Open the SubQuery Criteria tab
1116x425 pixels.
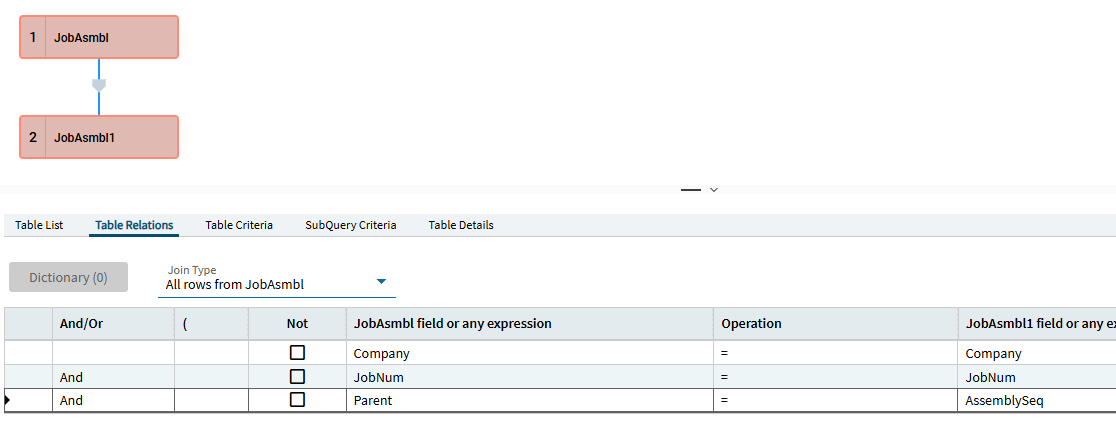351,225
